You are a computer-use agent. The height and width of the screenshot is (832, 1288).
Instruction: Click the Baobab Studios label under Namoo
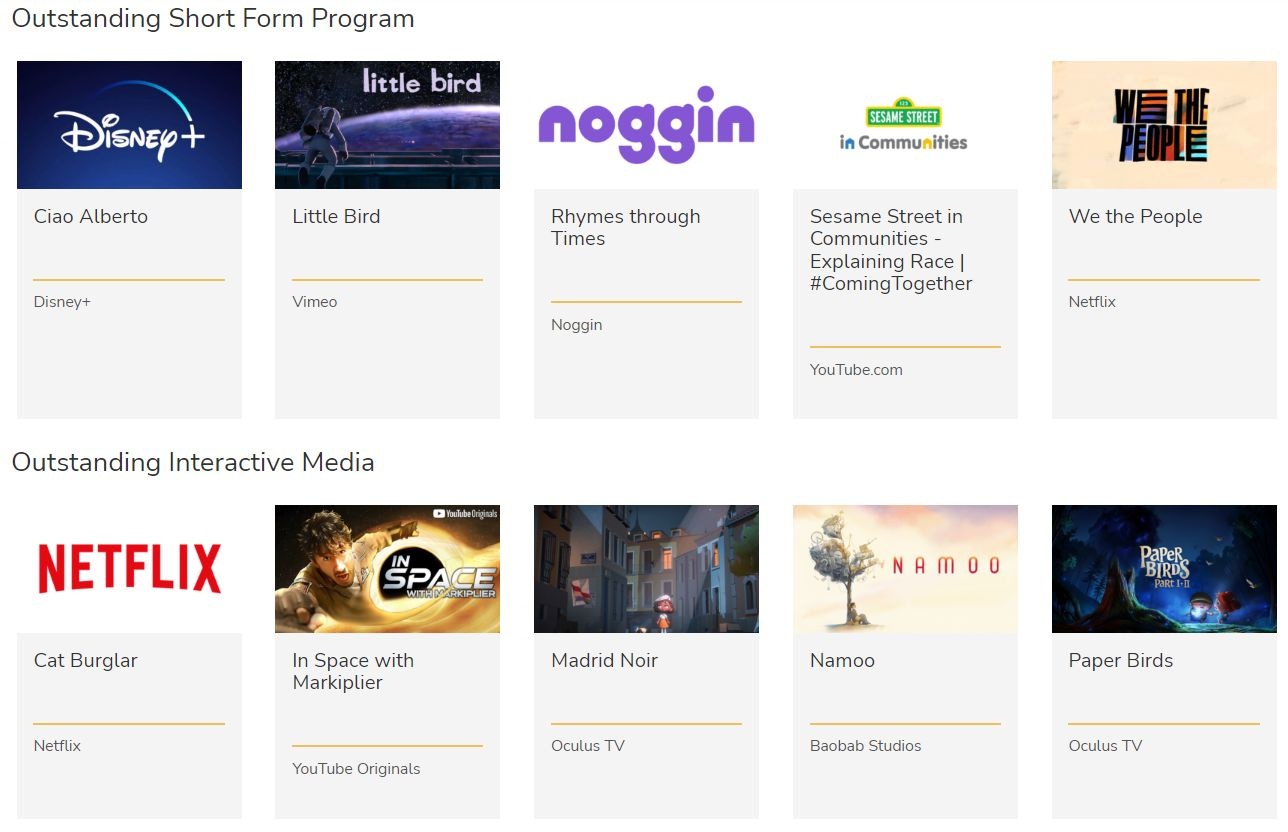pos(865,746)
